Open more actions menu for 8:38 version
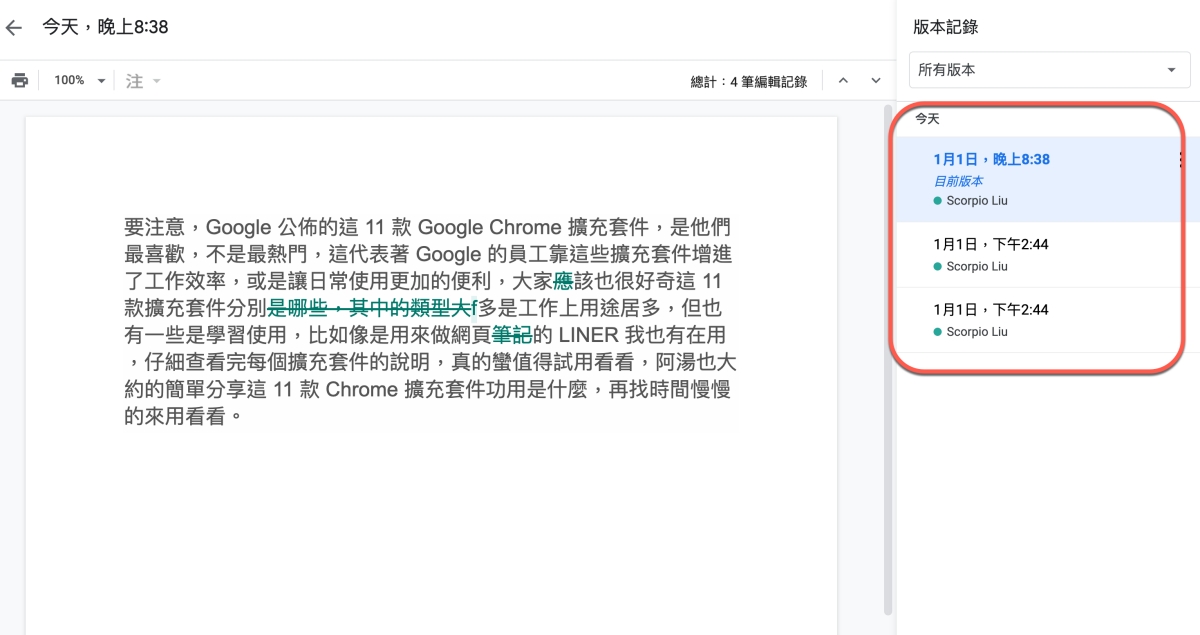Viewport: 1200px width, 635px height. [x=1182, y=160]
